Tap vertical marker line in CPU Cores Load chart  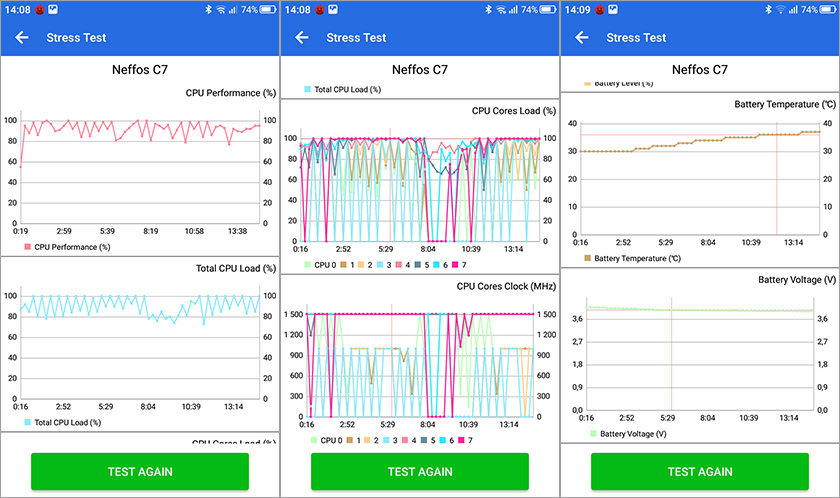point(390,185)
